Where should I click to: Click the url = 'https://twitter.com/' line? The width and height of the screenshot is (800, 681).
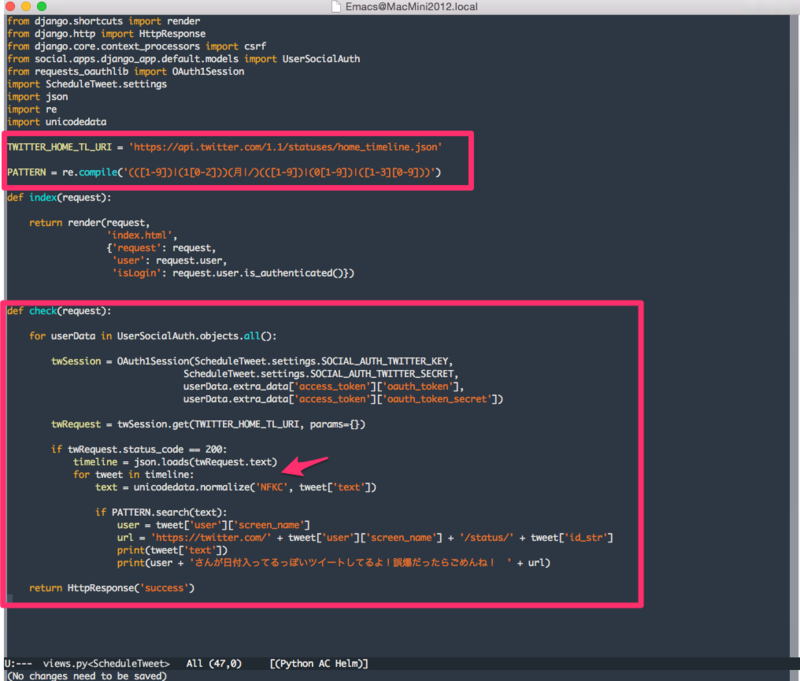(x=365, y=538)
